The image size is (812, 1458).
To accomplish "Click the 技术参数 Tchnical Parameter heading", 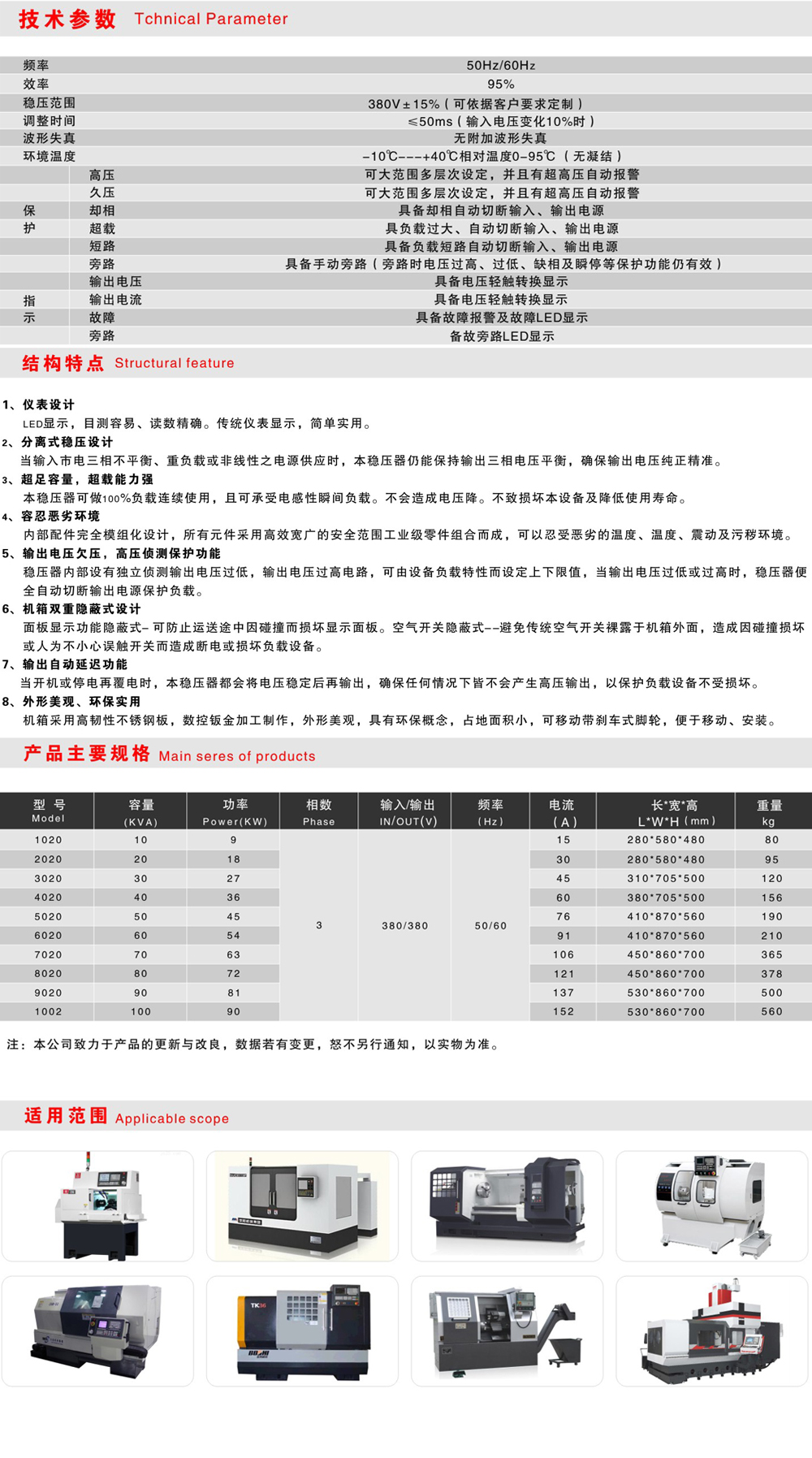I will point(153,19).
